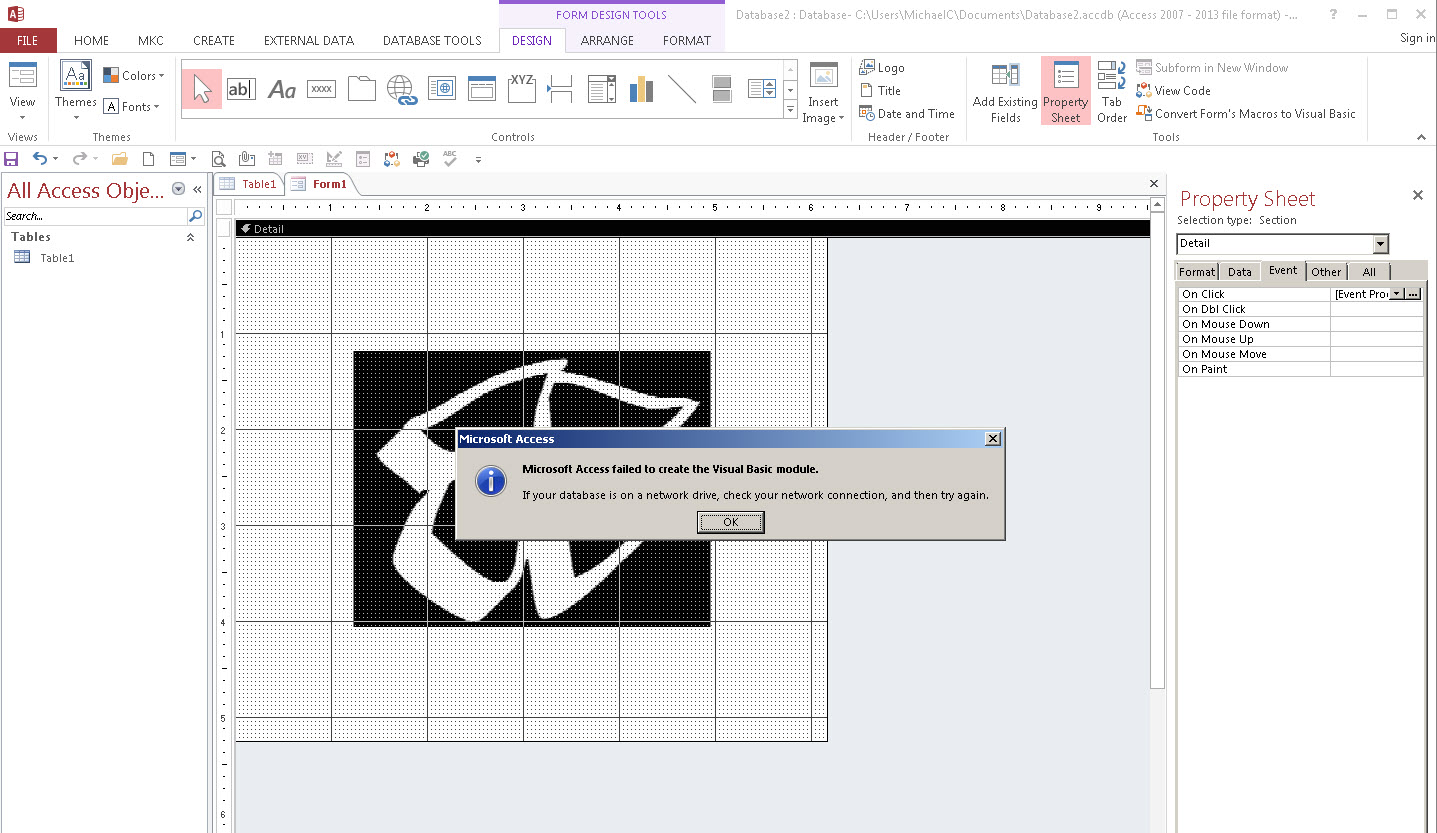Switch to the Format tab in Property Sheet
Viewport: 1437px width, 833px height.
click(x=1196, y=271)
